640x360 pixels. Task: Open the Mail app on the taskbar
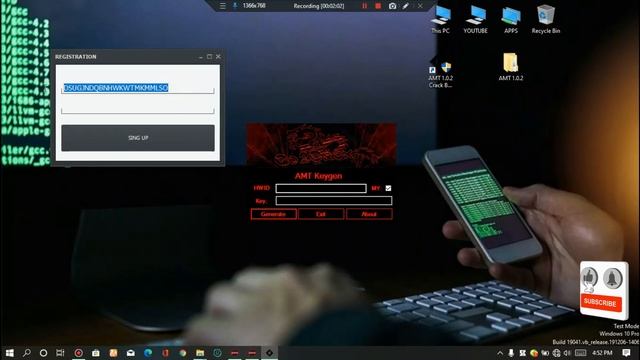click(x=131, y=353)
